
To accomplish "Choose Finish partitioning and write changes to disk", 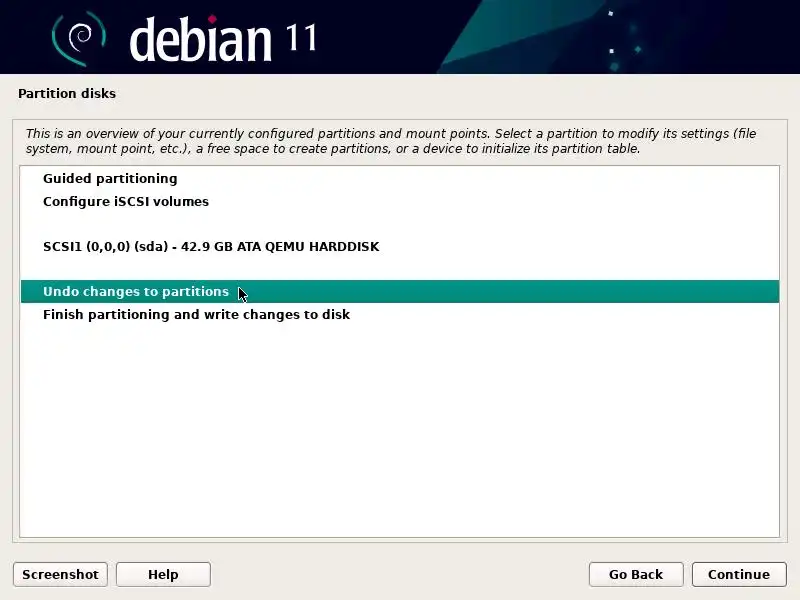I will (399, 314).
